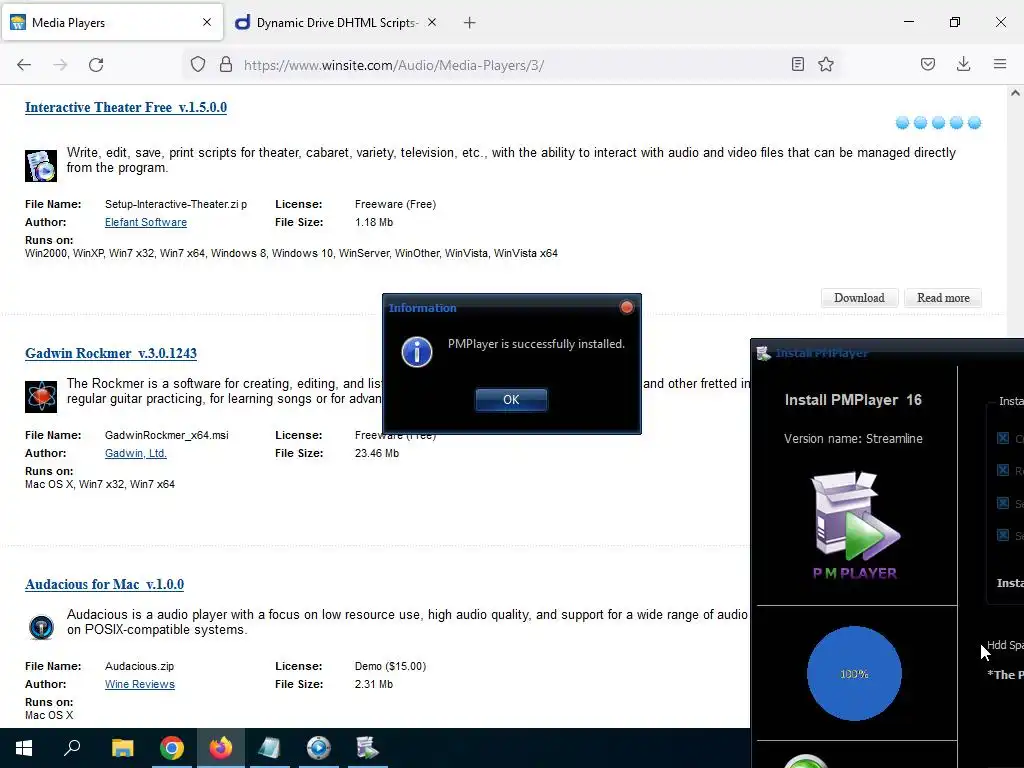Image resolution: width=1024 pixels, height=768 pixels.
Task: Select file name Audacious.zip
Action: (139, 667)
